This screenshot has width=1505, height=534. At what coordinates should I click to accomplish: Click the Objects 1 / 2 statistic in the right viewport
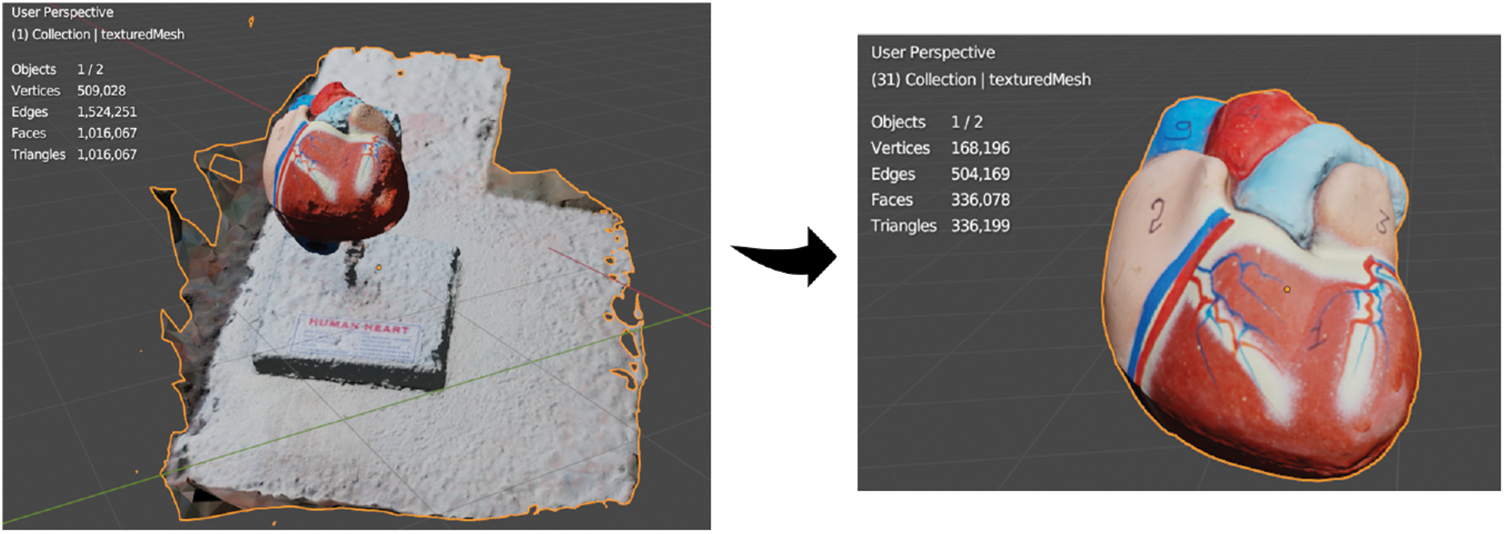(x=926, y=122)
